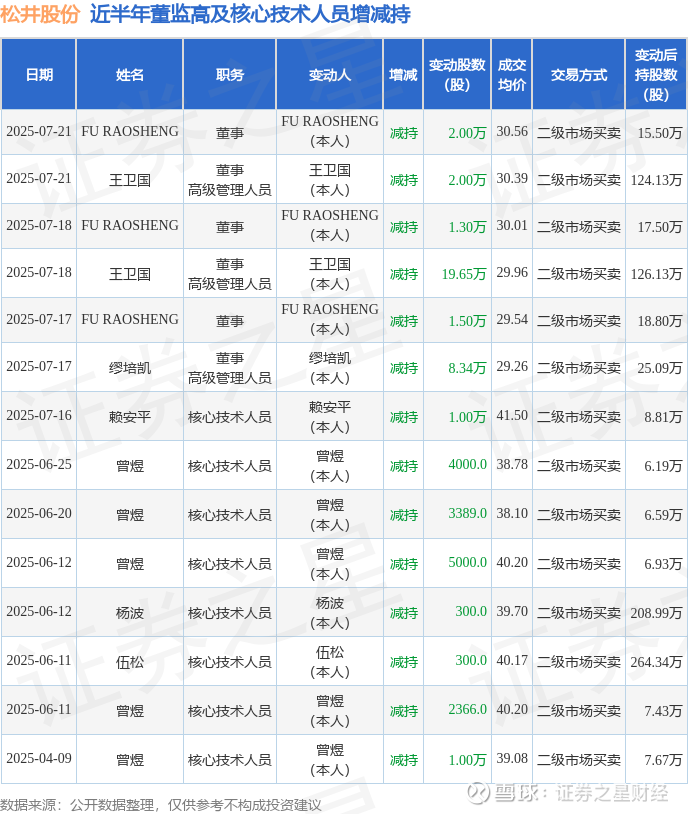The height and width of the screenshot is (814, 688).
Task: Select the price cell 40.17
Action: click(x=512, y=660)
